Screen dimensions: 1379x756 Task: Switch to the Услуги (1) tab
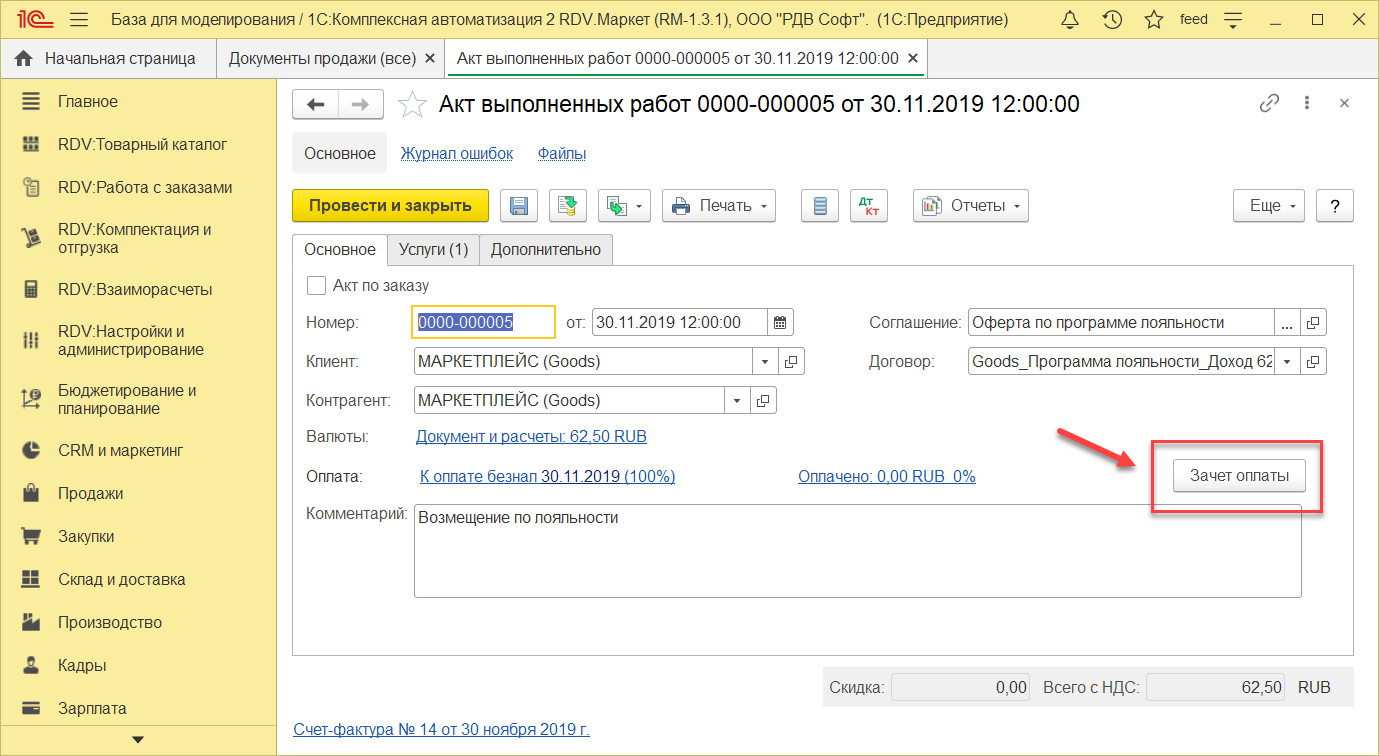(433, 249)
